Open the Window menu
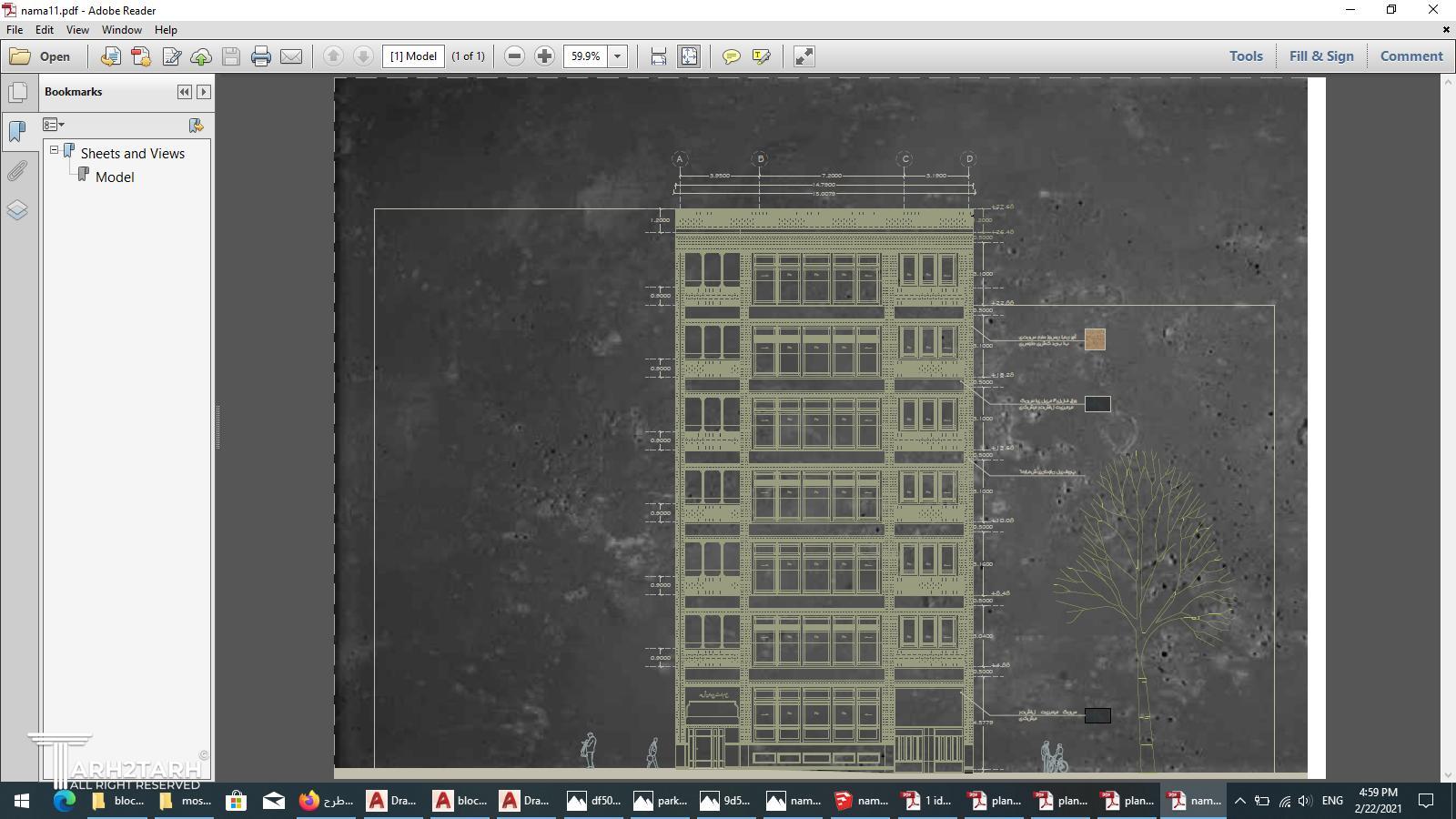This screenshot has height=819, width=1456. [x=121, y=29]
